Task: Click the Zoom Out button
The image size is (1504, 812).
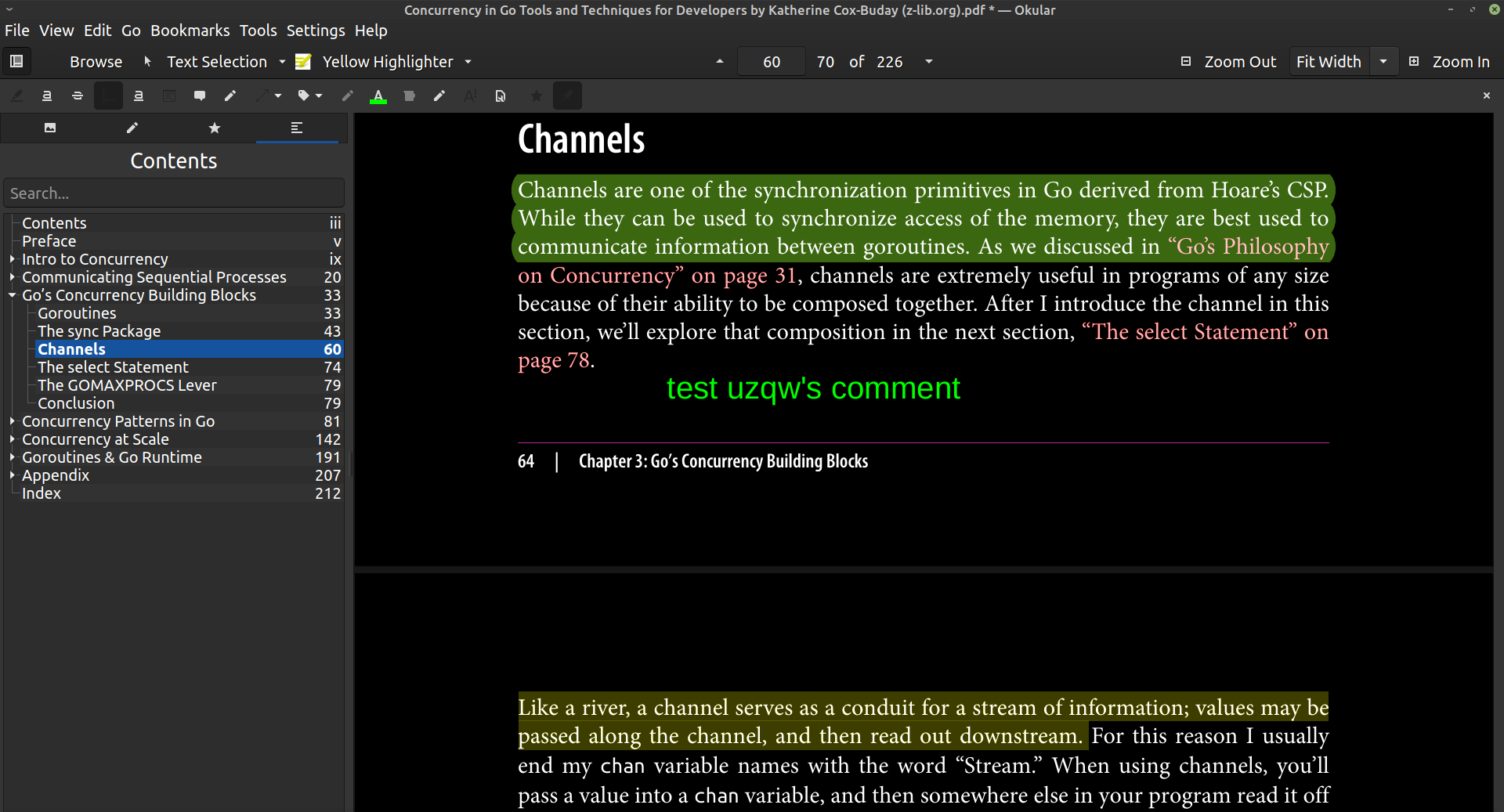Action: (1229, 62)
